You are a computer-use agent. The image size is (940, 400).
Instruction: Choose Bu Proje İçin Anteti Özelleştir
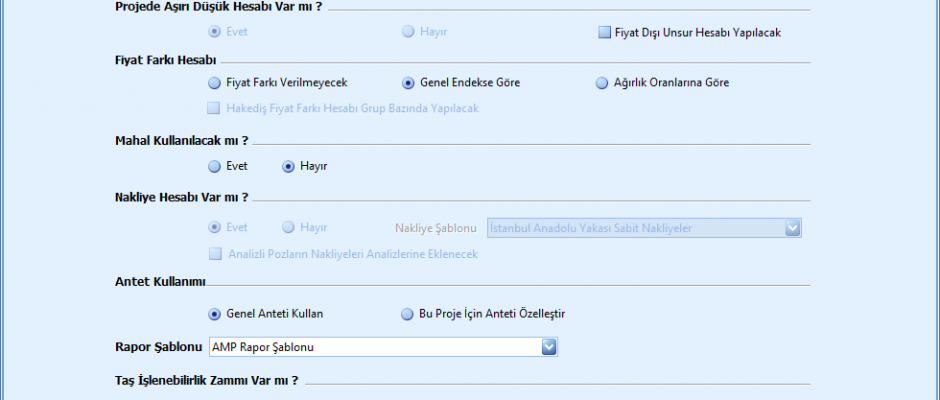pos(408,314)
